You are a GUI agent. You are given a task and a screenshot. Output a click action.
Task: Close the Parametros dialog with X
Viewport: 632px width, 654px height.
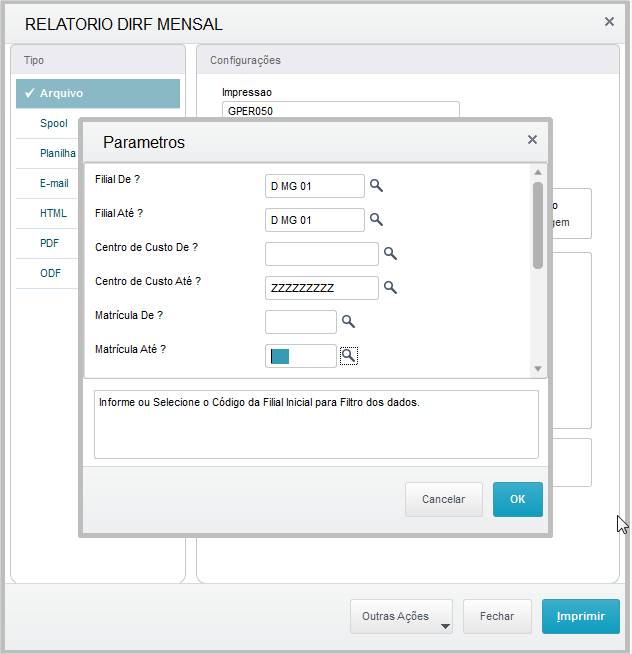pos(532,140)
